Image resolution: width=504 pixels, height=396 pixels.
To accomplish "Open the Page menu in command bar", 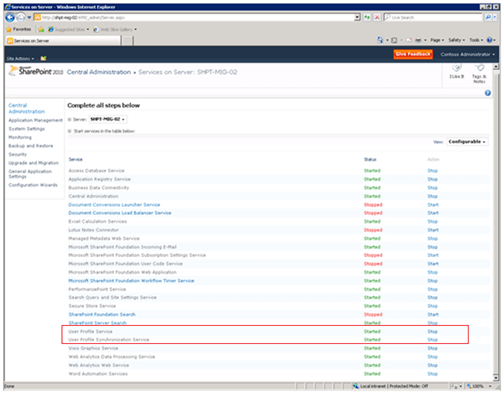I will (437, 40).
